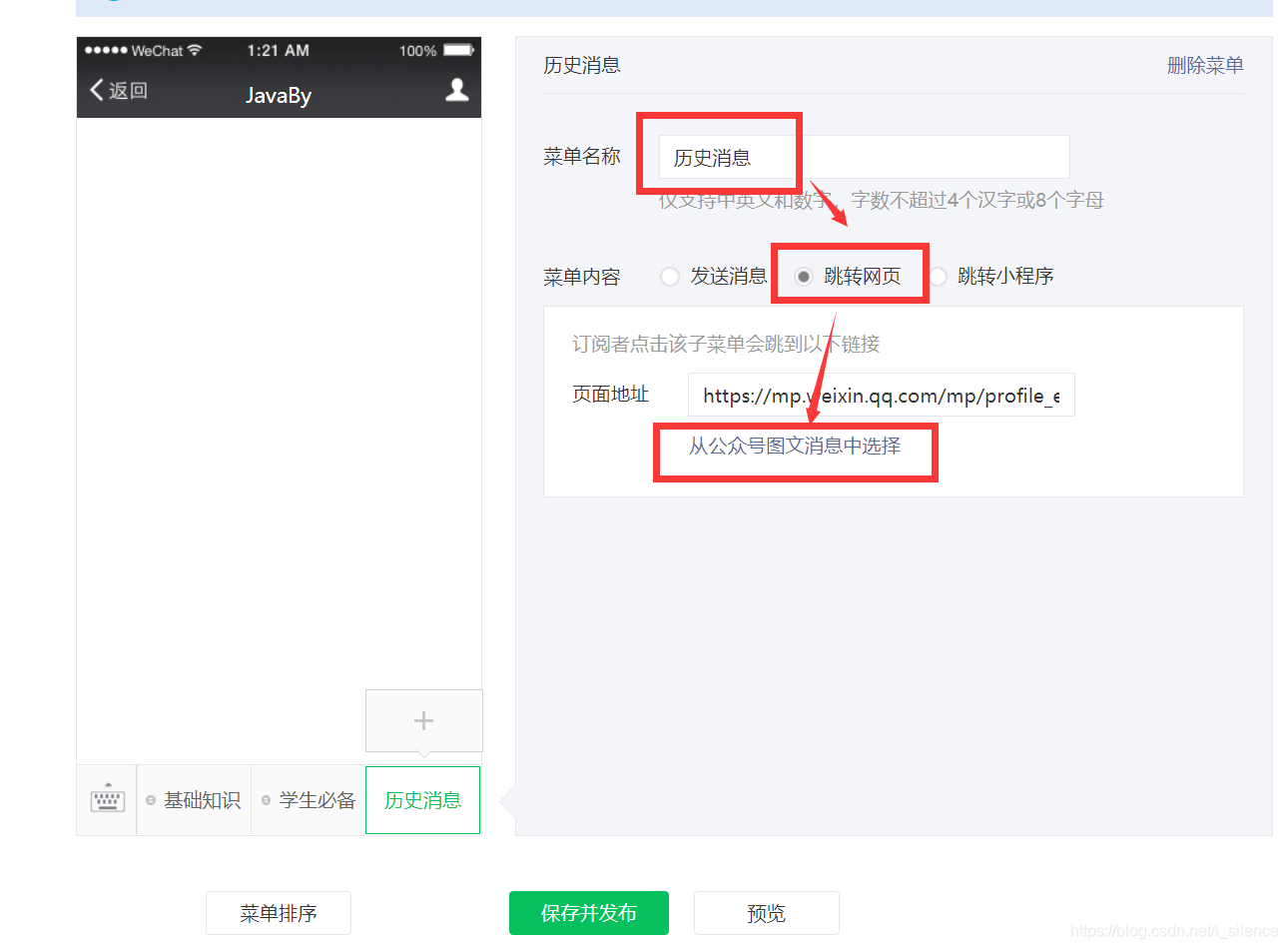Screen dimensions: 1288x949
Task: Click the 预览 button
Action: [766, 913]
